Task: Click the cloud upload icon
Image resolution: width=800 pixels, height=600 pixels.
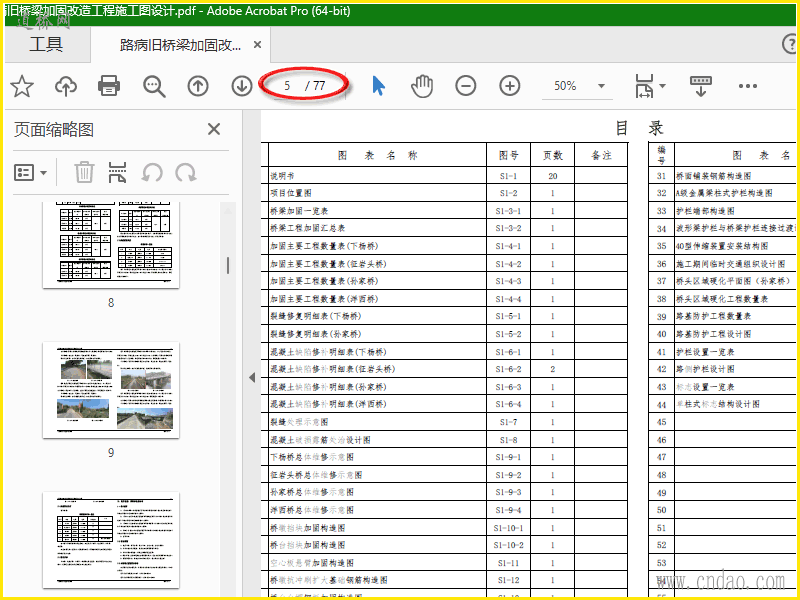Action: (x=66, y=86)
